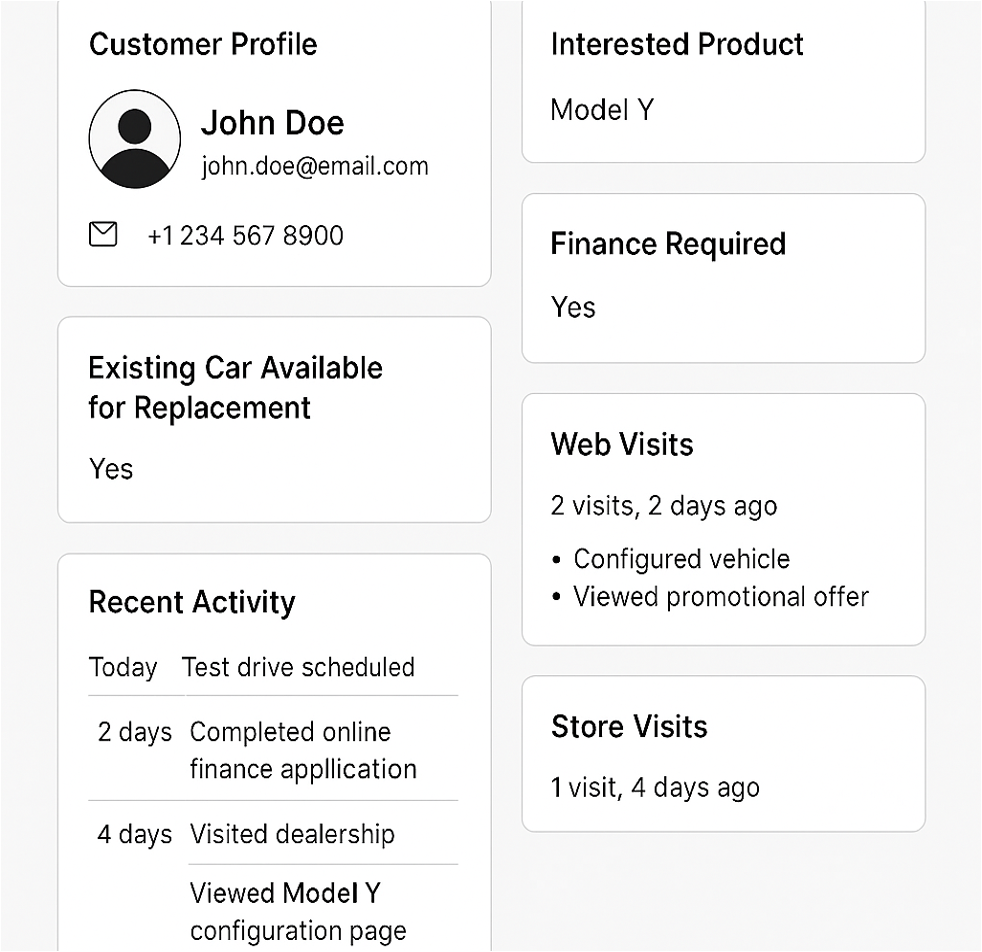982x952 pixels.
Task: Select the Test drive scheduled activity
Action: (x=298, y=667)
